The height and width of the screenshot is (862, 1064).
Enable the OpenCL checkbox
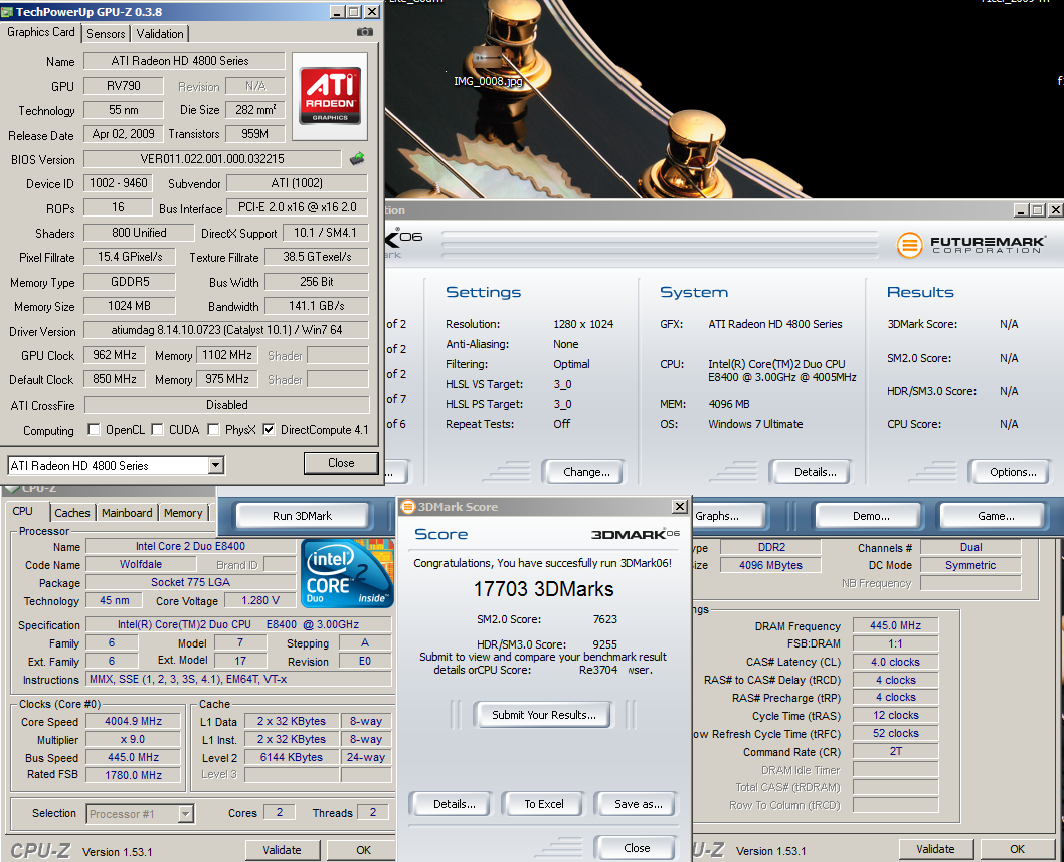94,430
